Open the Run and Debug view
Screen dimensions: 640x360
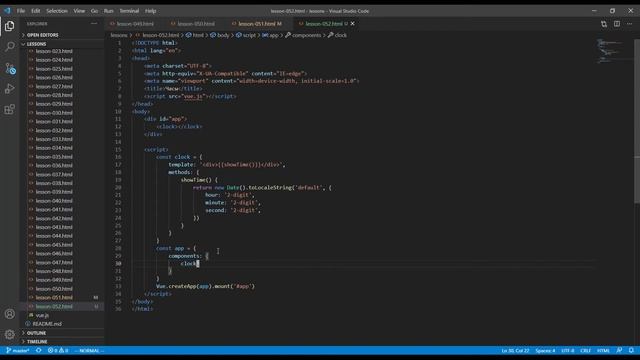[x=9, y=89]
